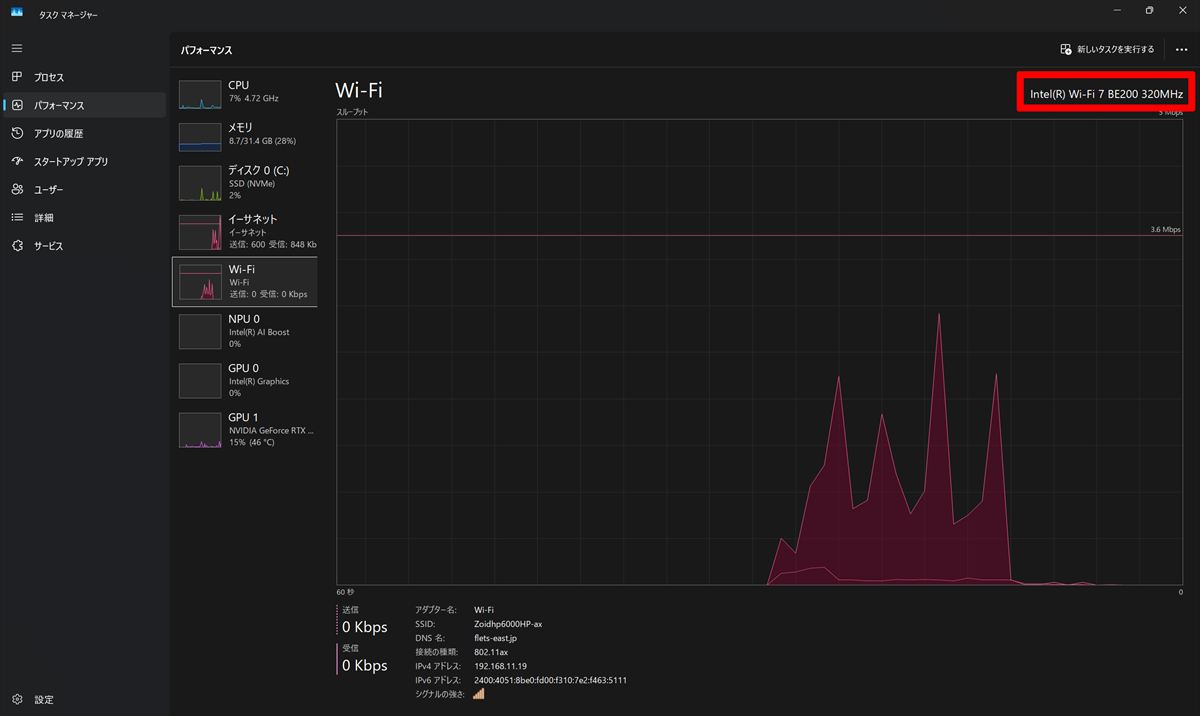Viewport: 1200px width, 716px height.
Task: Open the プロセス page icon
Action: [17, 77]
